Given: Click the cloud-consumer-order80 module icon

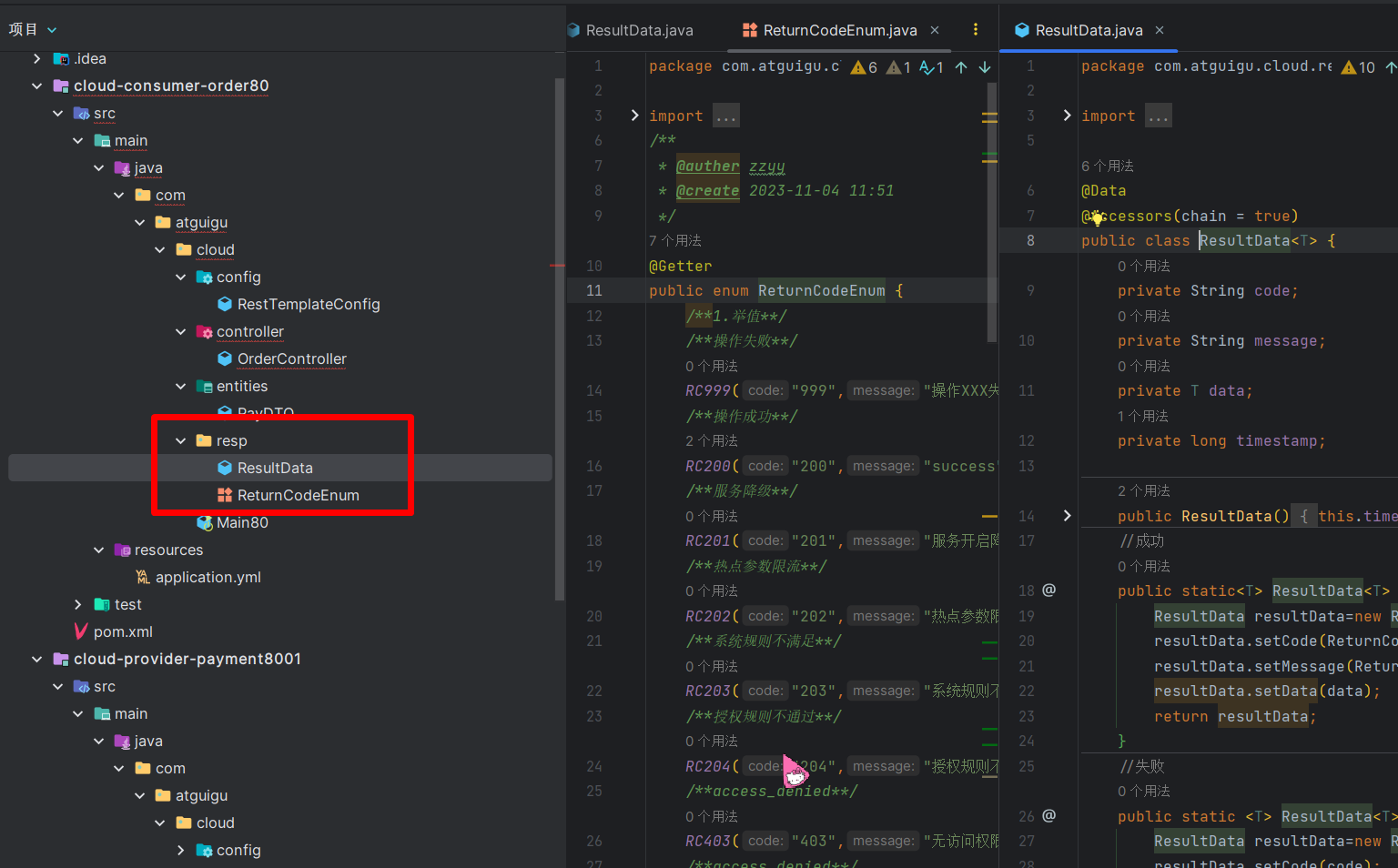Looking at the screenshot, I should [61, 86].
